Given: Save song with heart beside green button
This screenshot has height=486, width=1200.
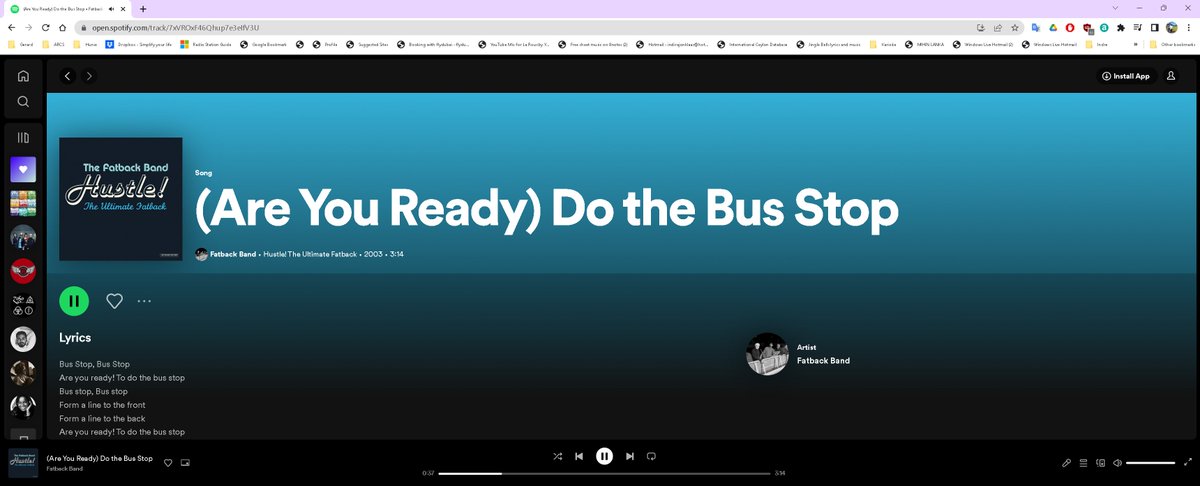Looking at the screenshot, I should pos(114,300).
